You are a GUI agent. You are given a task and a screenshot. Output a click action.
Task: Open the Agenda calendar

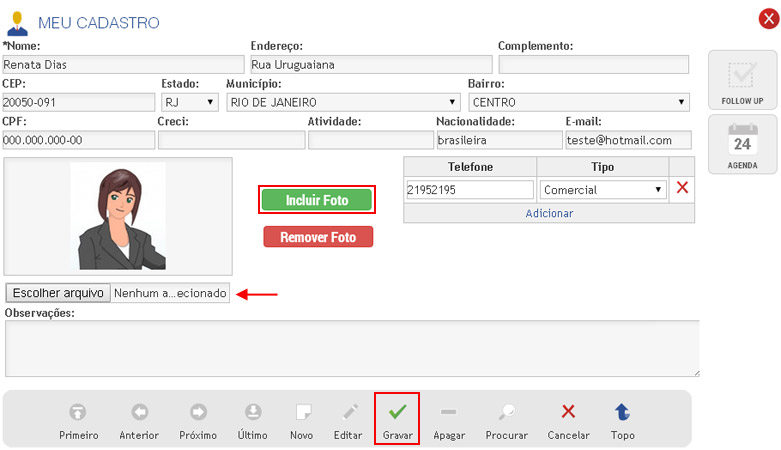[x=742, y=144]
